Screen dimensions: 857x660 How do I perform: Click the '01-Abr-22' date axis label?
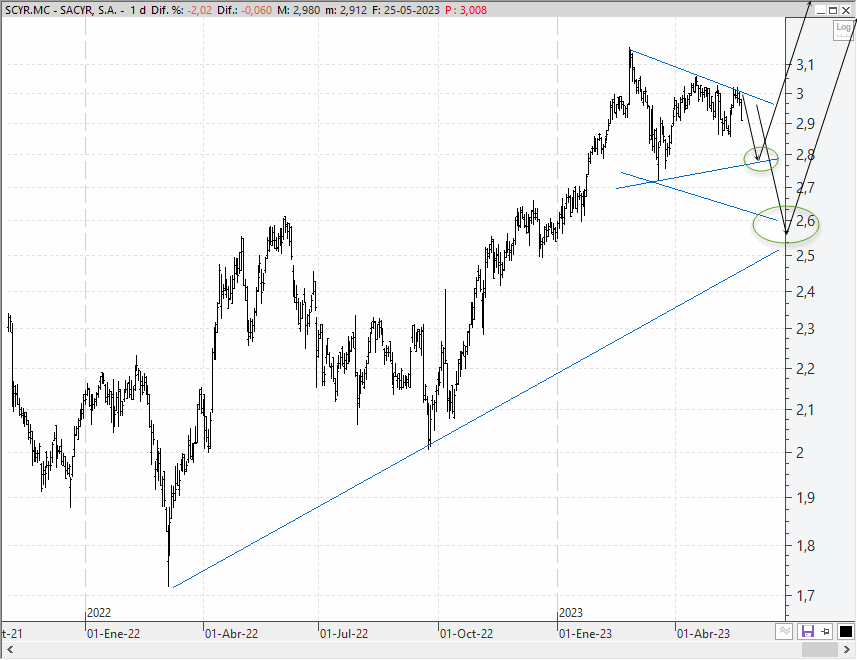[x=231, y=634]
